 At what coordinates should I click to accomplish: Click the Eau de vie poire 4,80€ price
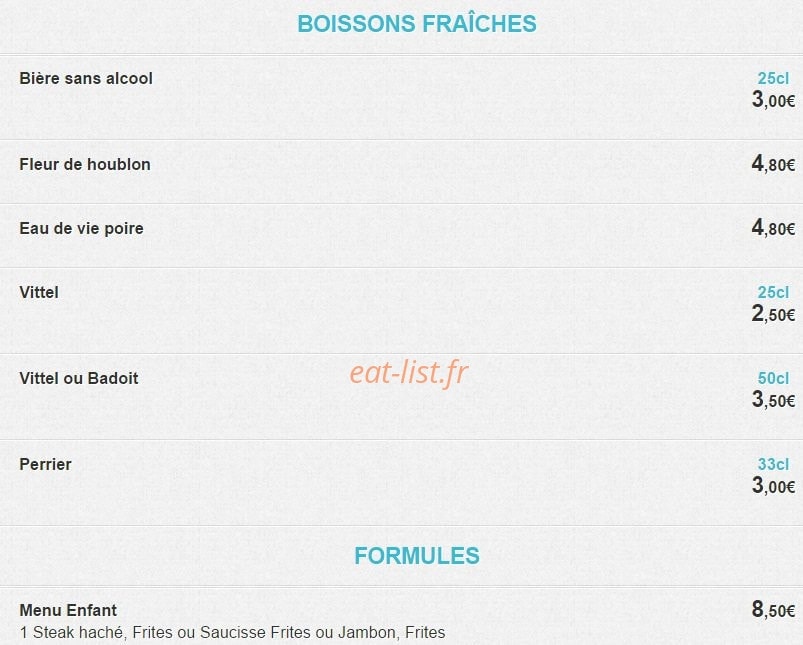click(x=773, y=228)
